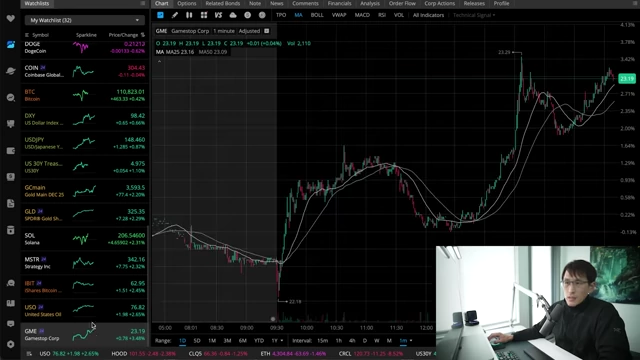Open the 1 minute interval selector
The width and height of the screenshot is (640, 360).
tap(224, 31)
